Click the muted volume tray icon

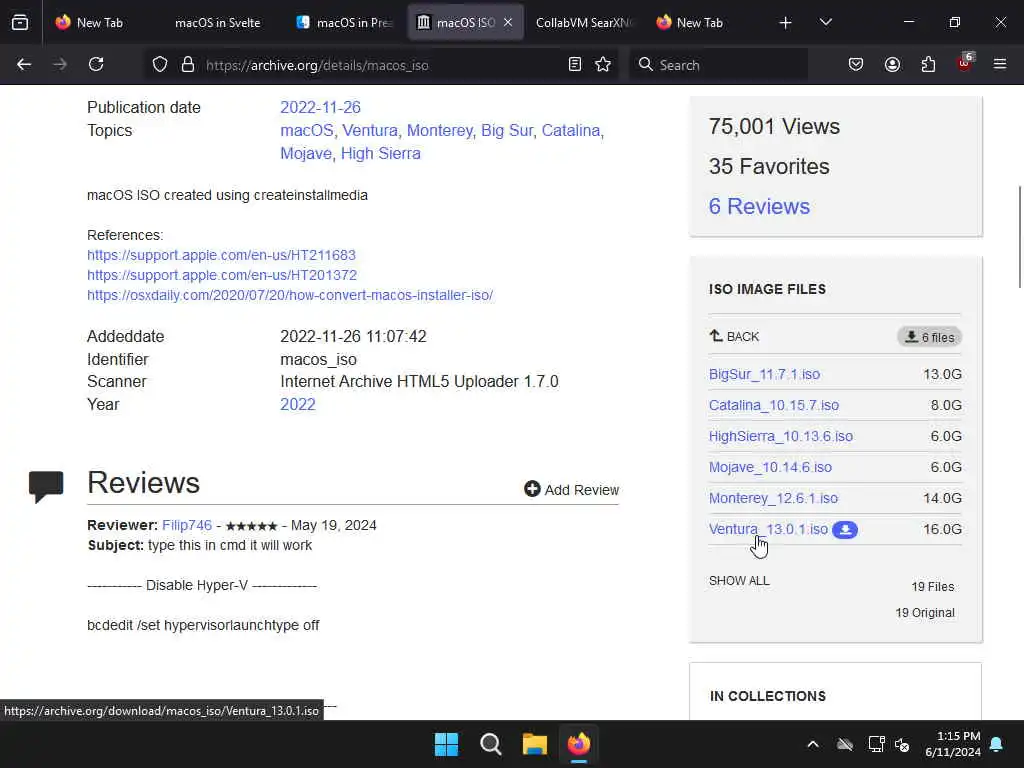903,744
